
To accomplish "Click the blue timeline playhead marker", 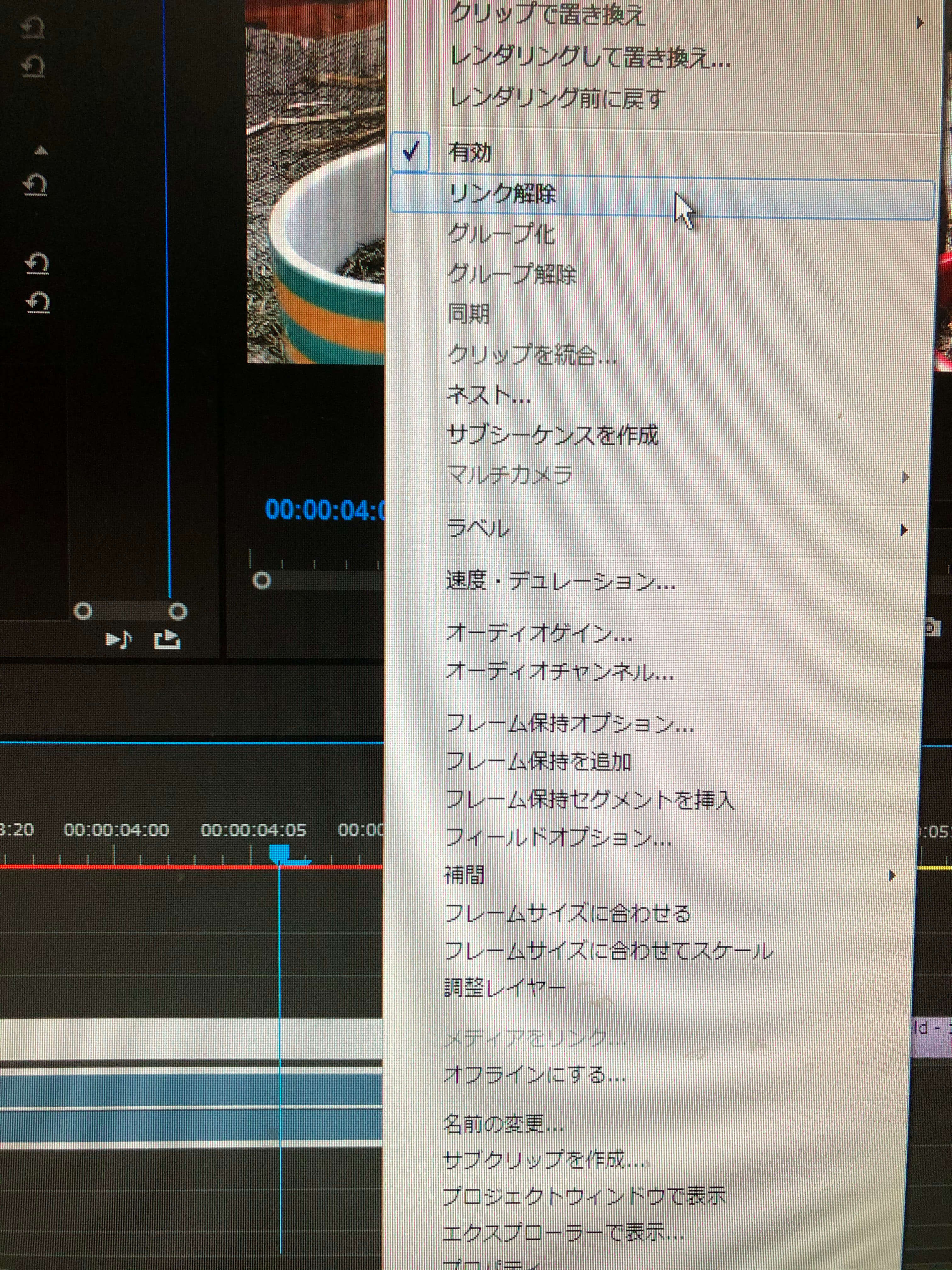I will click(280, 853).
